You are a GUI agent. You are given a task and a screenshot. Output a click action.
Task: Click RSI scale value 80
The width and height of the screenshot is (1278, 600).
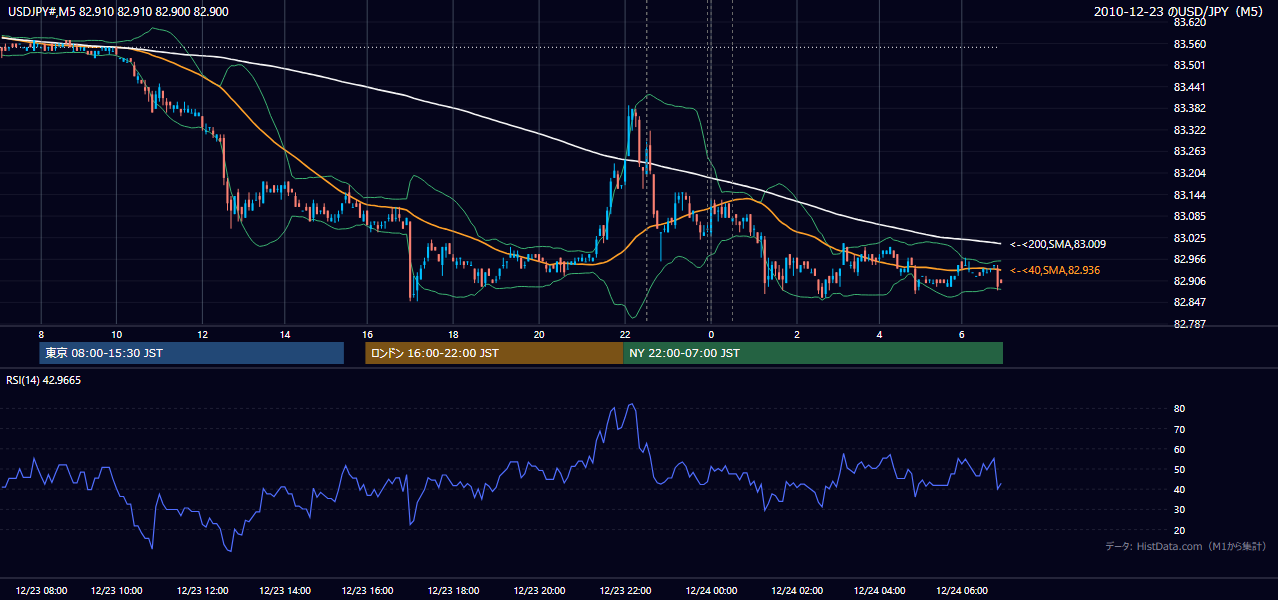1179,409
